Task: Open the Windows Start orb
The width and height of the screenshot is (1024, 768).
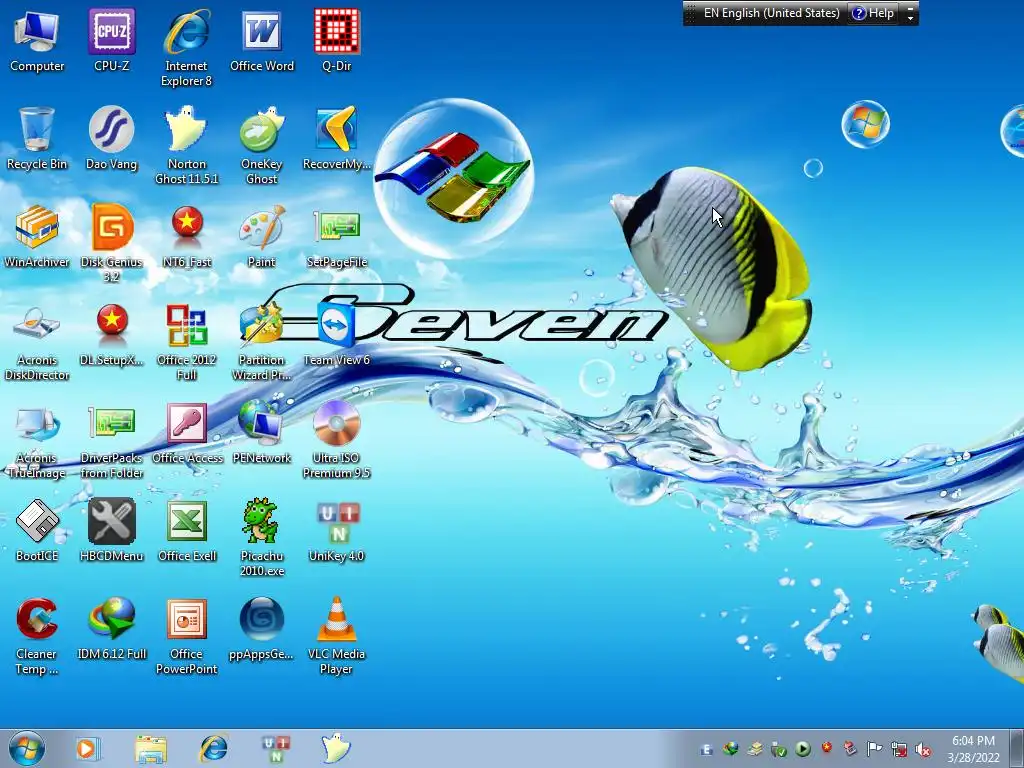Action: 27,748
